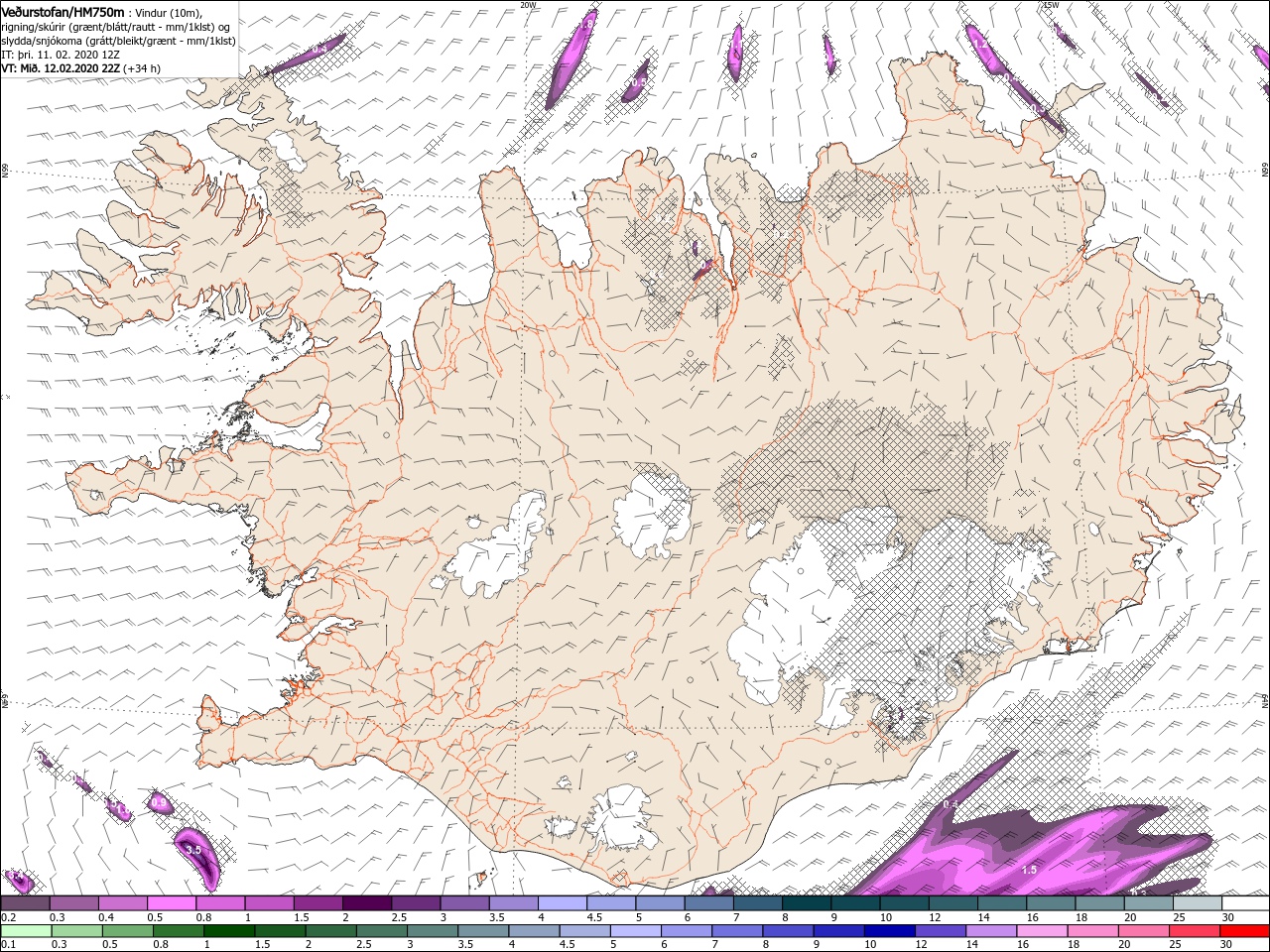1270x952 pixels.
Task: Pick the deep blue 10 swatch on lower scale
Action: [x=890, y=931]
